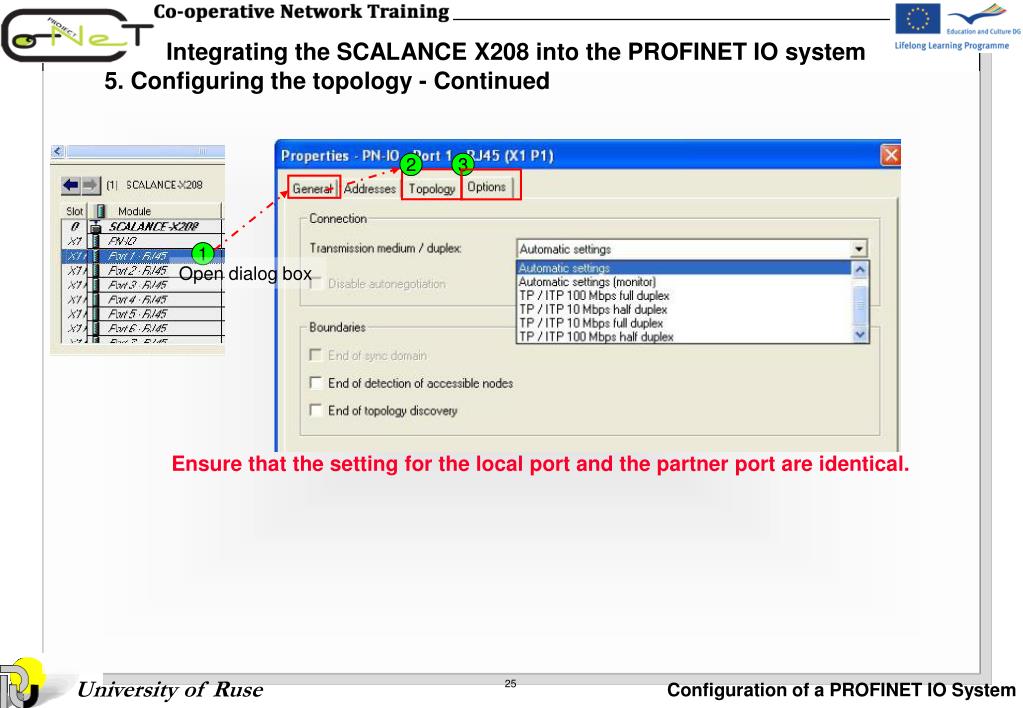The image size is (1023, 708).
Task: Click the dropdown list scroll-up arrow
Action: (x=860, y=269)
